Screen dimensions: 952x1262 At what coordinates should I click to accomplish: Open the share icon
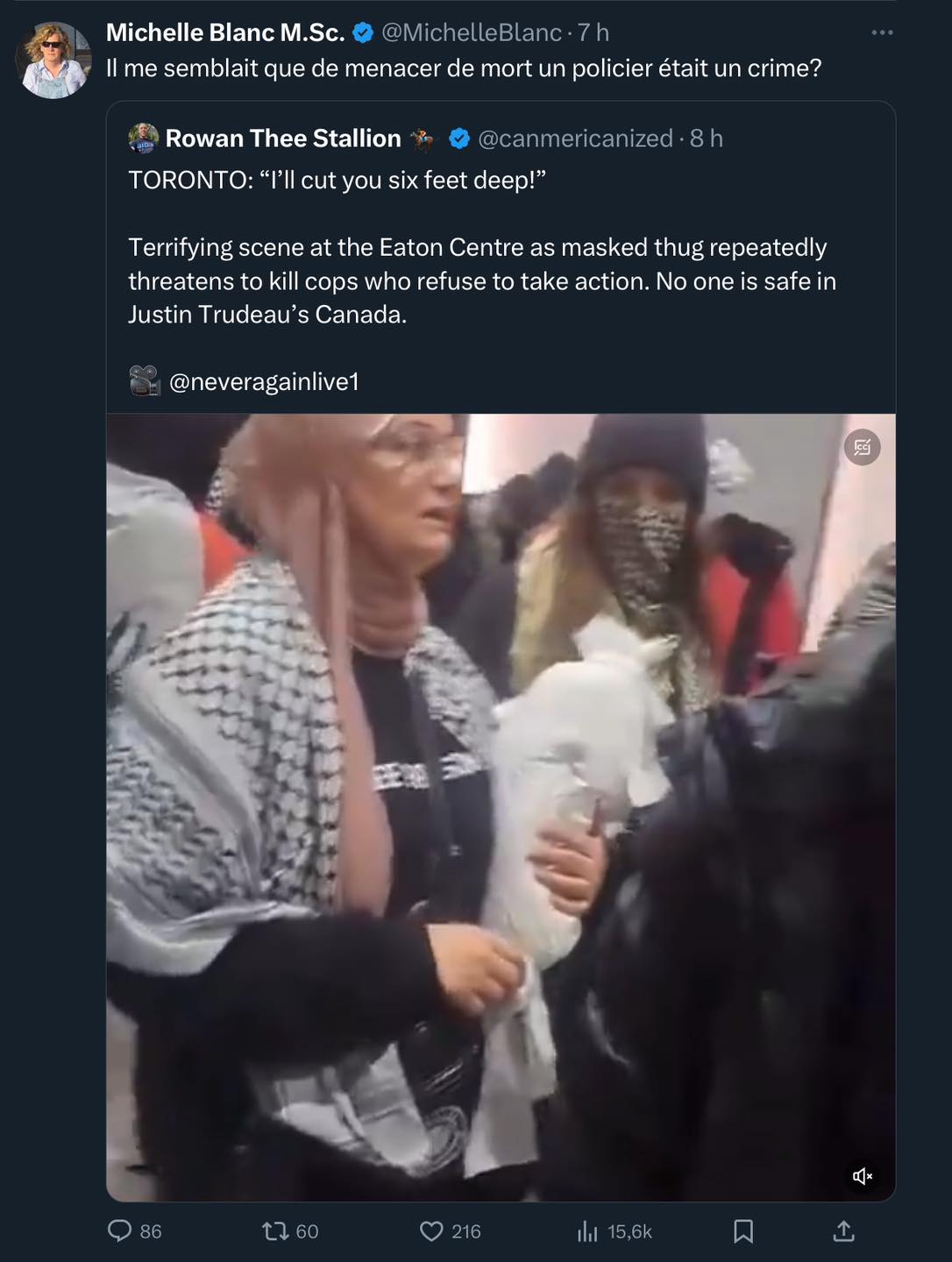[843, 1231]
